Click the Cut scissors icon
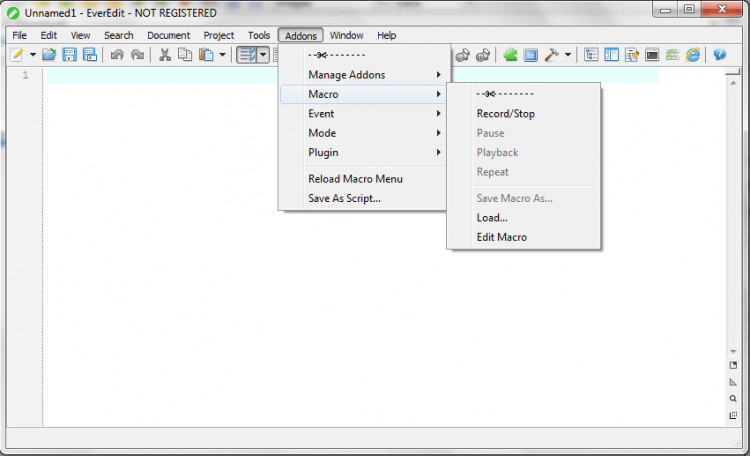 click(x=165, y=55)
